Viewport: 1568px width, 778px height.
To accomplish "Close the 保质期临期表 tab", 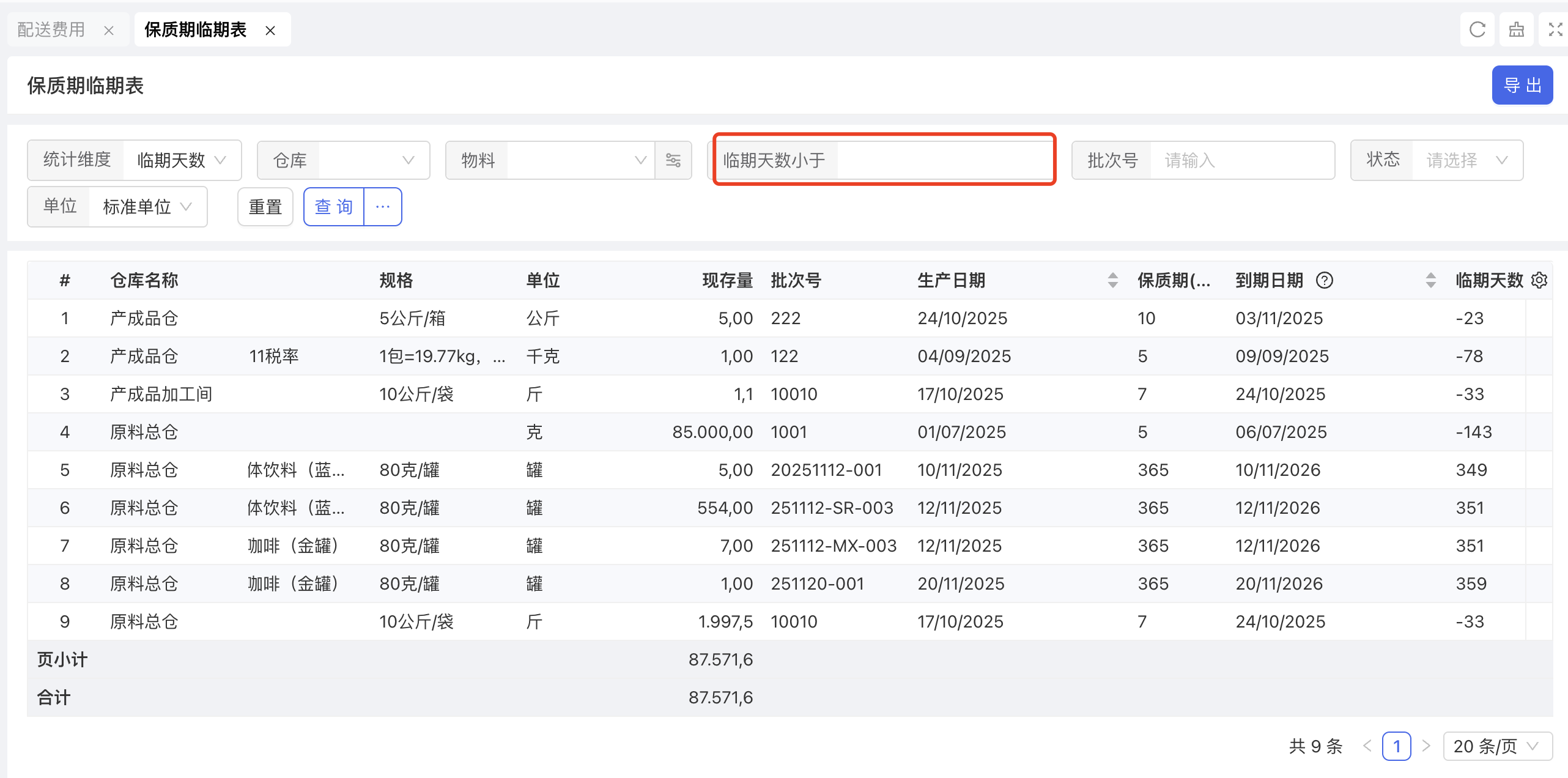I will pos(270,31).
